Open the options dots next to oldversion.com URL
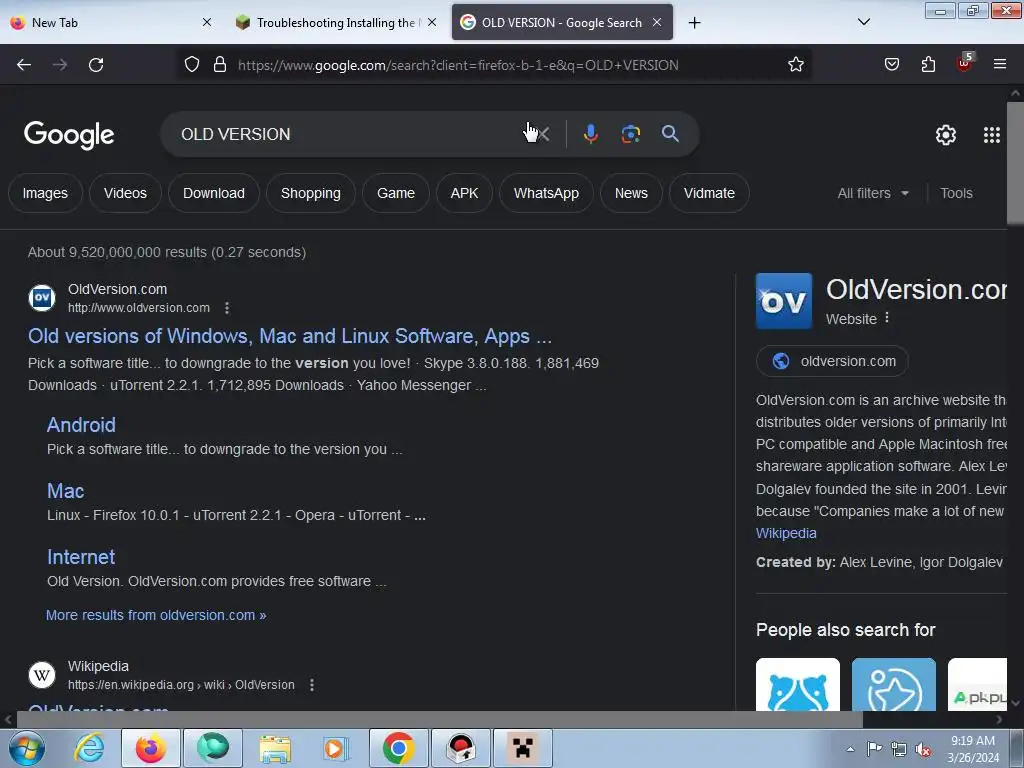 coord(227,308)
